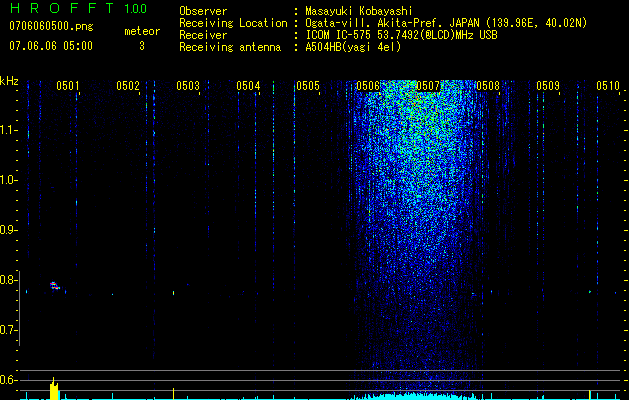The height and width of the screenshot is (400, 629).
Task: Click the 0503 time marker
Action: pyautogui.click(x=188, y=86)
